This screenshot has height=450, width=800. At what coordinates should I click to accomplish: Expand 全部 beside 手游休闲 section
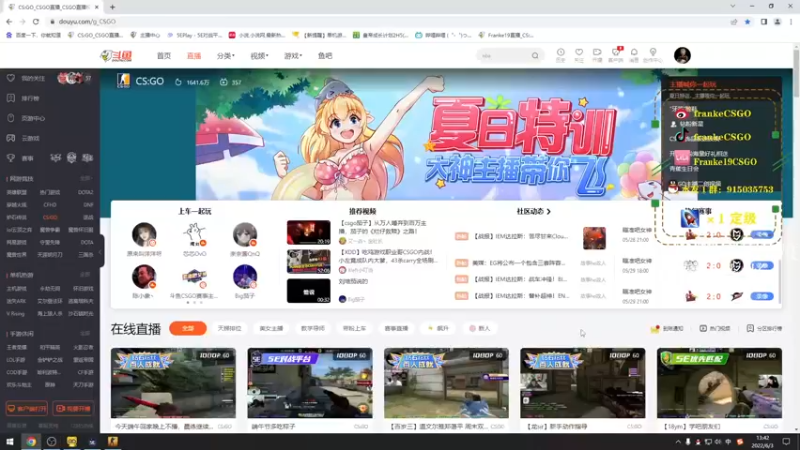[x=86, y=334]
